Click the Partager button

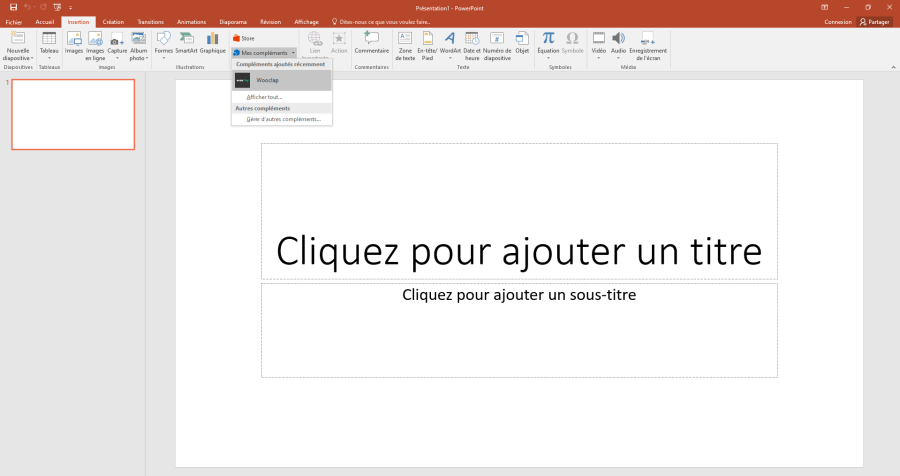[x=874, y=21]
